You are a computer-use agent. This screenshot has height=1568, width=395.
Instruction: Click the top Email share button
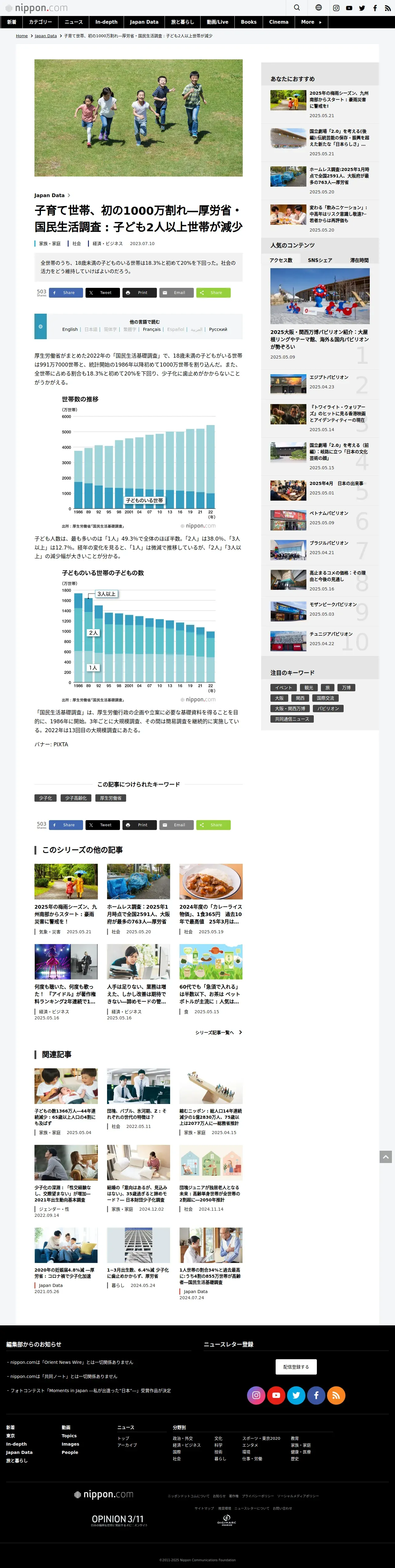177,293
